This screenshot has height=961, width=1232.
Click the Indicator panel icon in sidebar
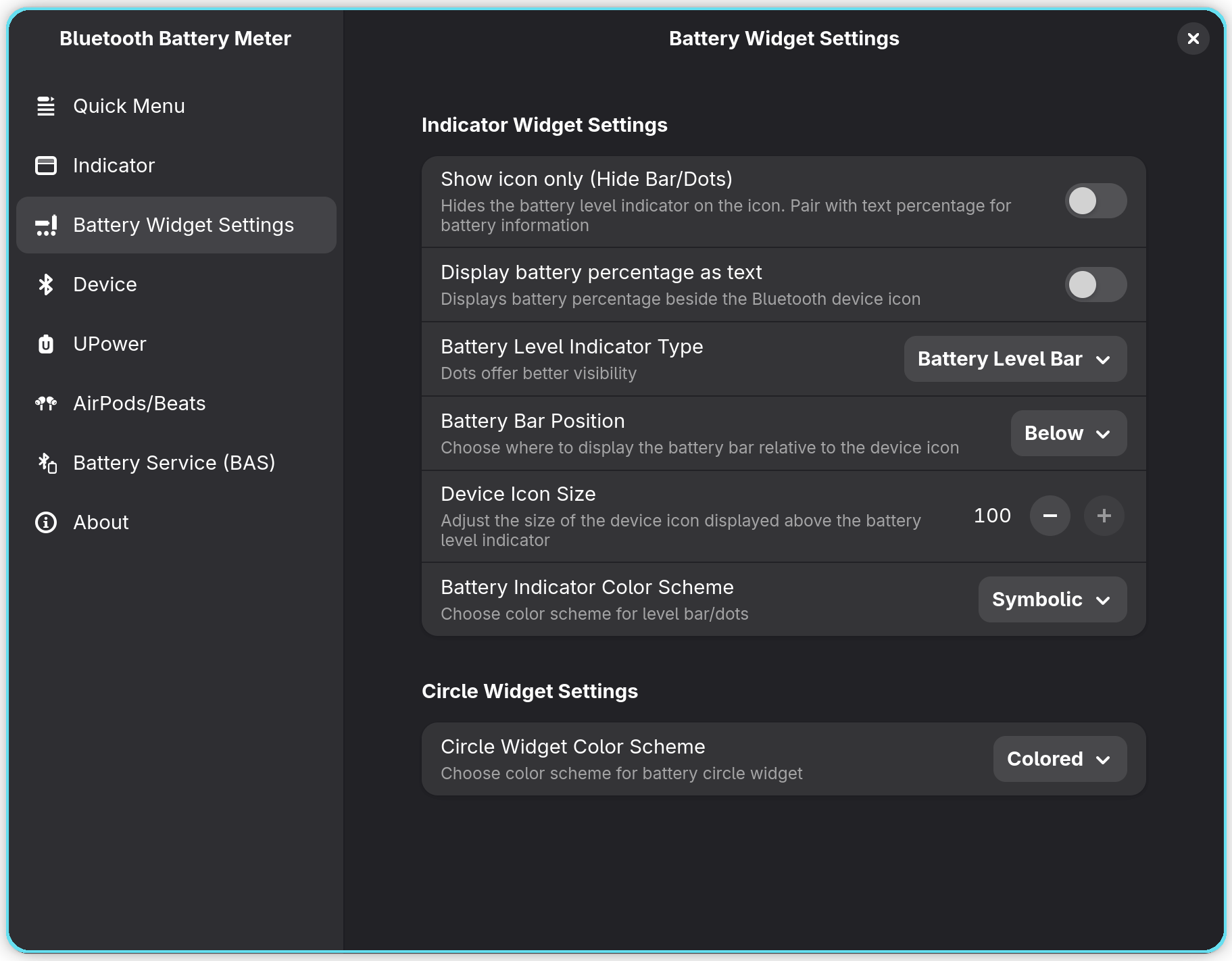46,166
